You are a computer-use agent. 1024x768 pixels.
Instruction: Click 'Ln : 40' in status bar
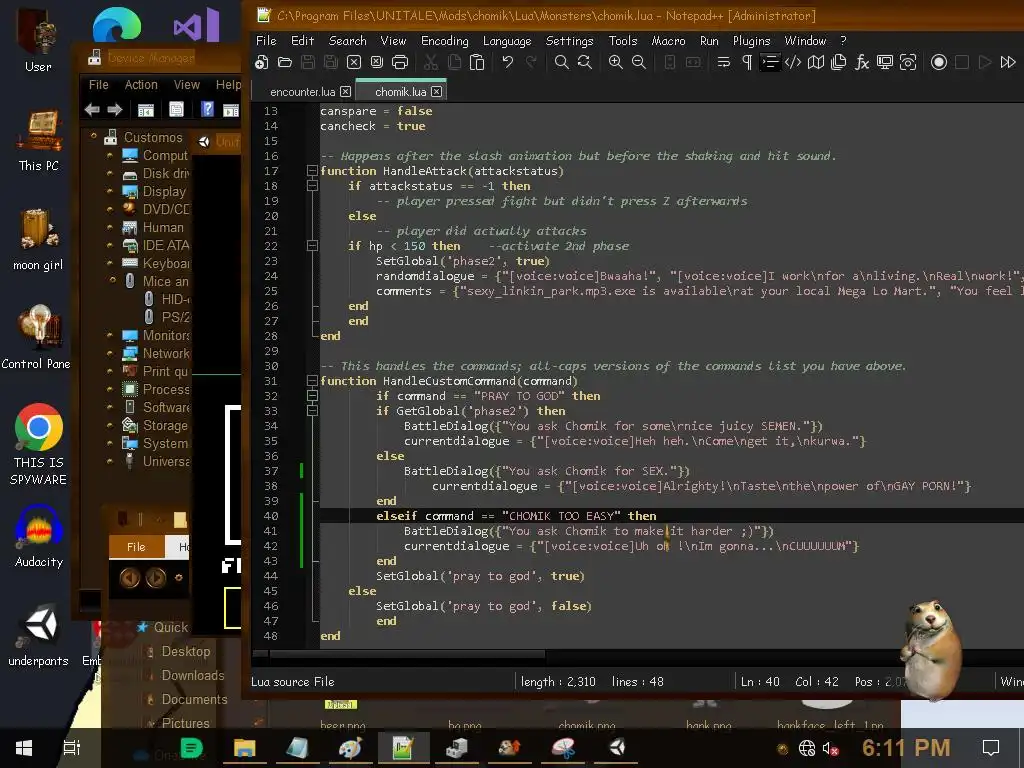click(760, 682)
